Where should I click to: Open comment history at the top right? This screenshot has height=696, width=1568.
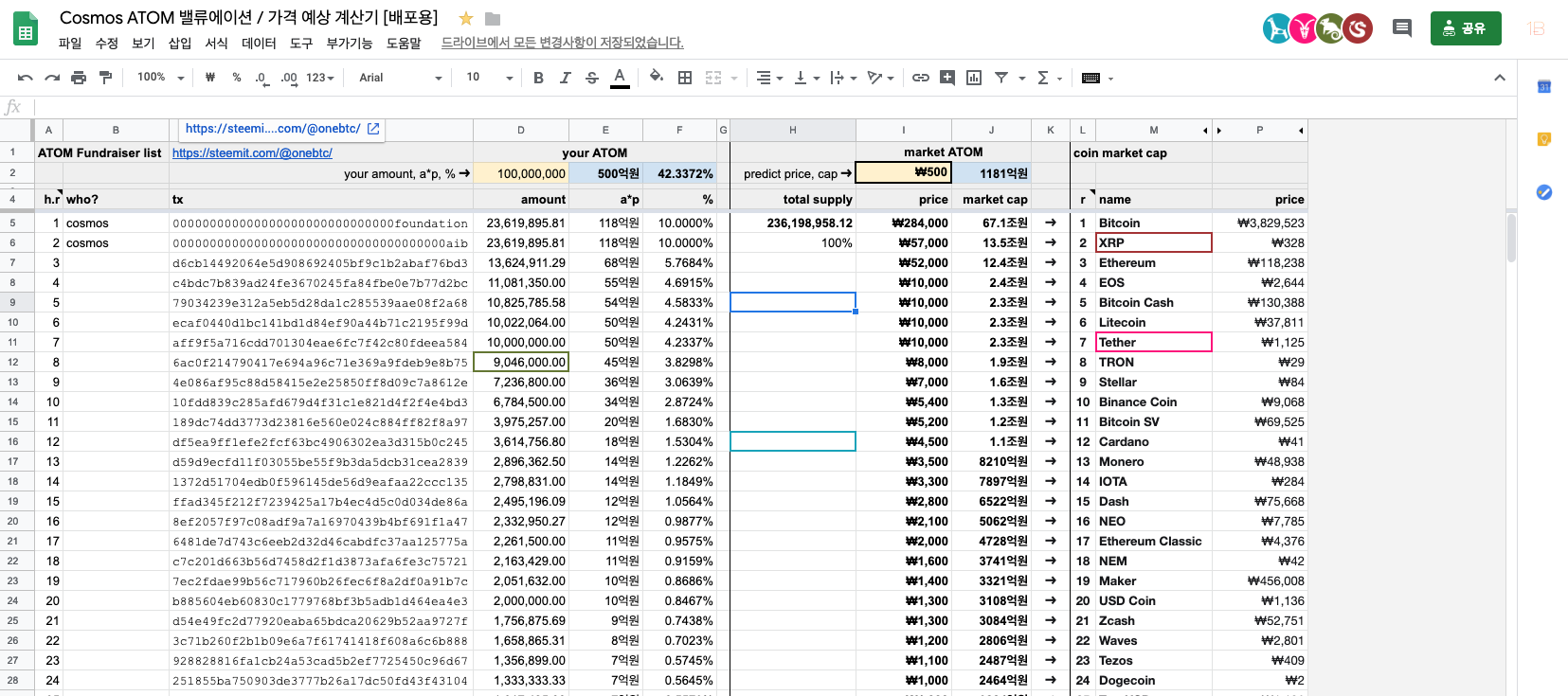(1402, 28)
